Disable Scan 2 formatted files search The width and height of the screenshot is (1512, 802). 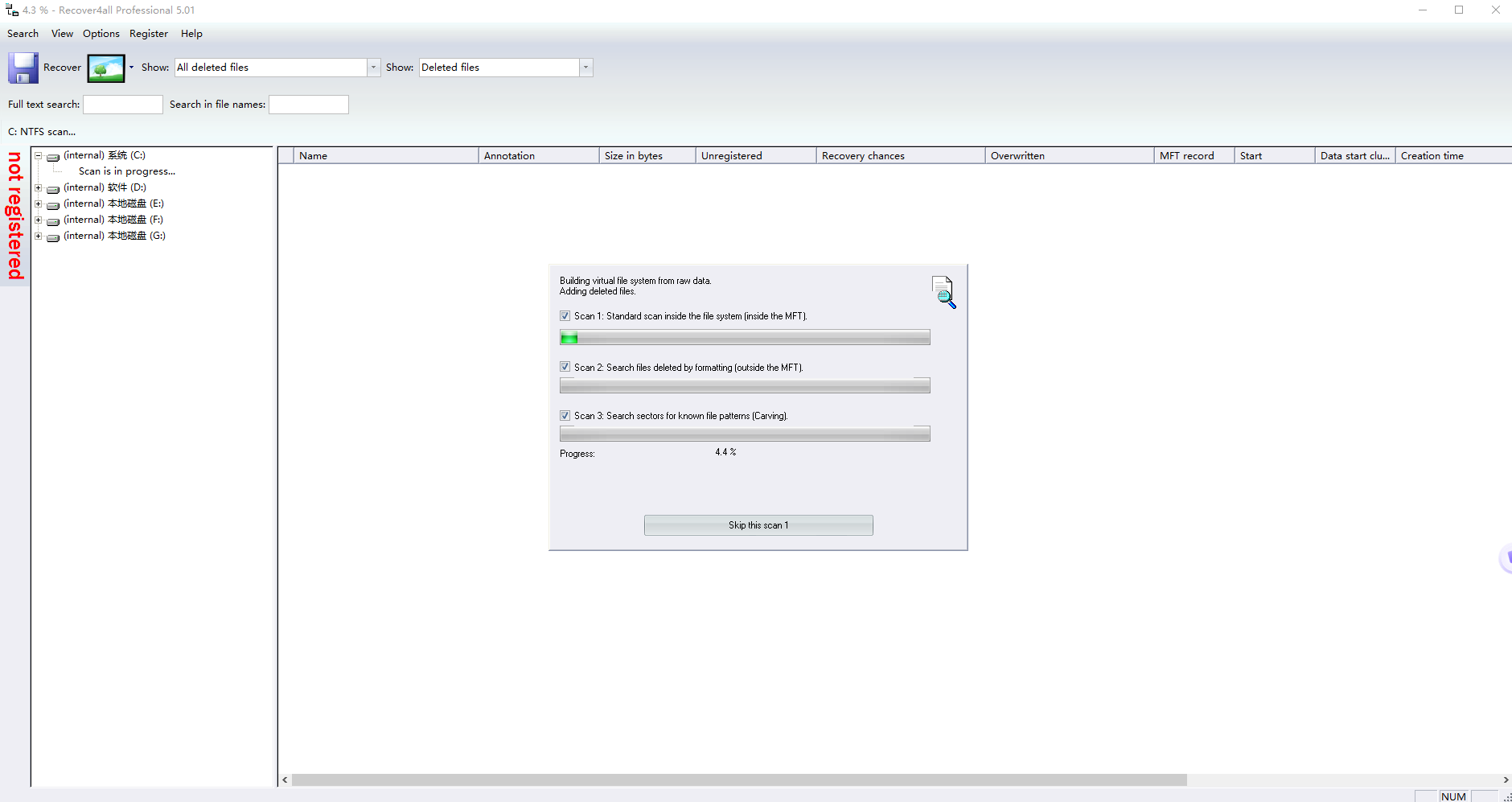[565, 367]
